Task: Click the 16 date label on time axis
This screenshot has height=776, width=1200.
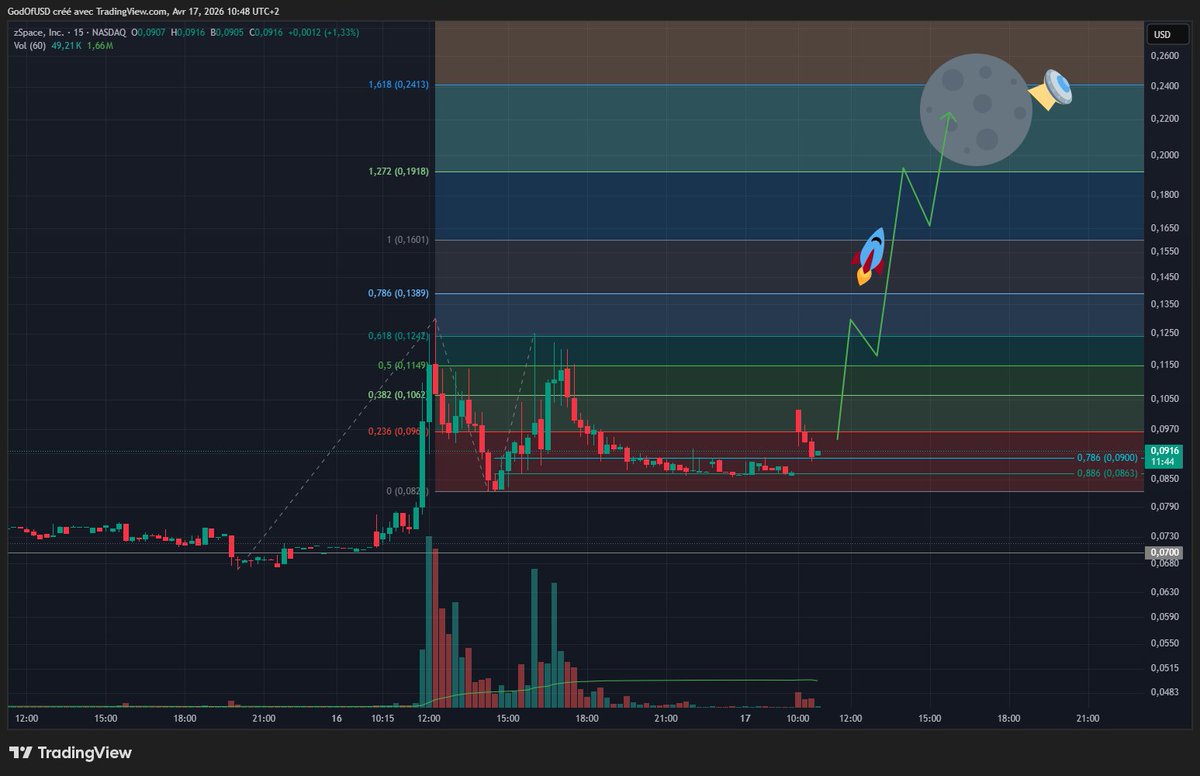Action: point(336,718)
